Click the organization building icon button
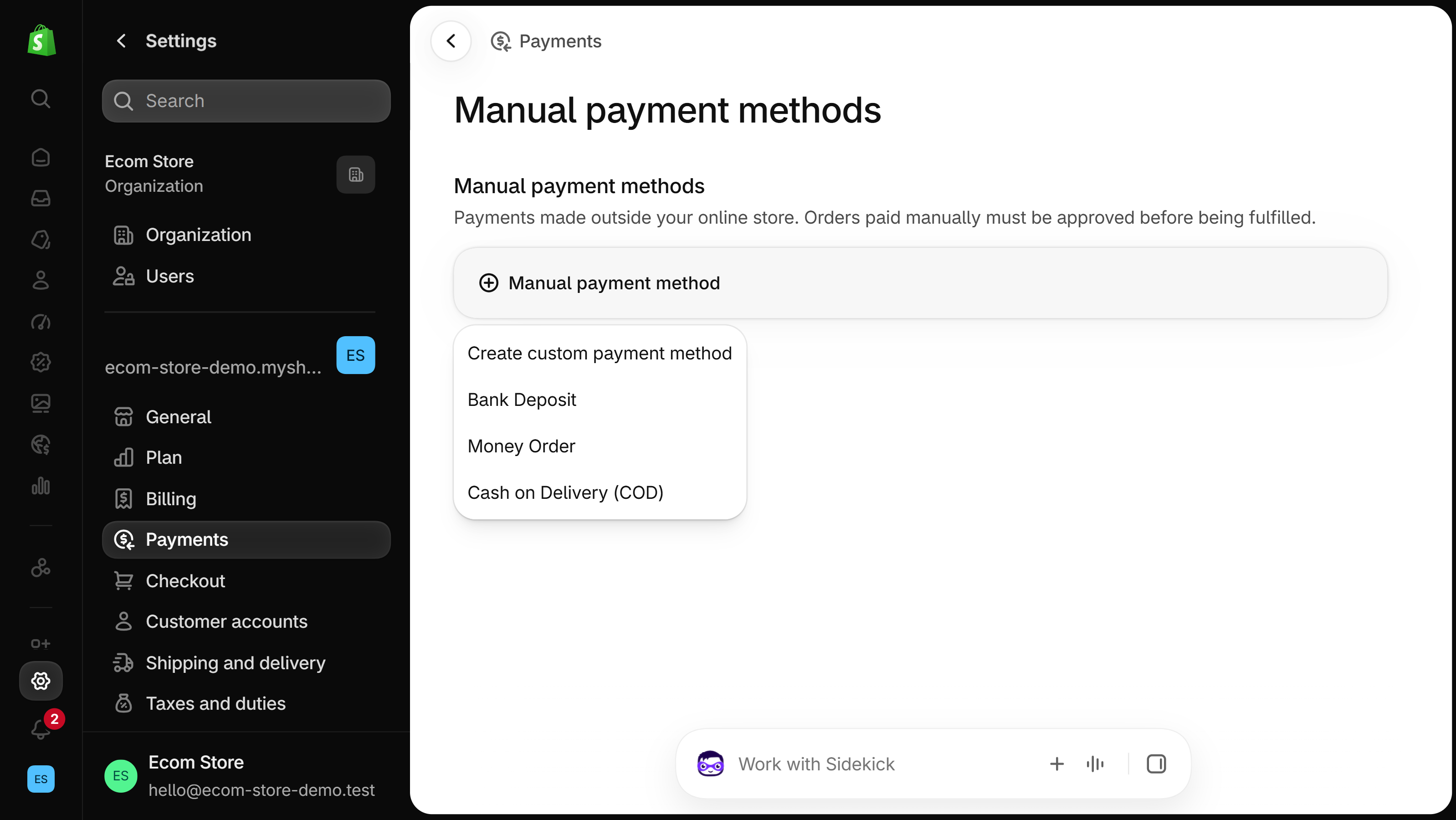 (355, 174)
